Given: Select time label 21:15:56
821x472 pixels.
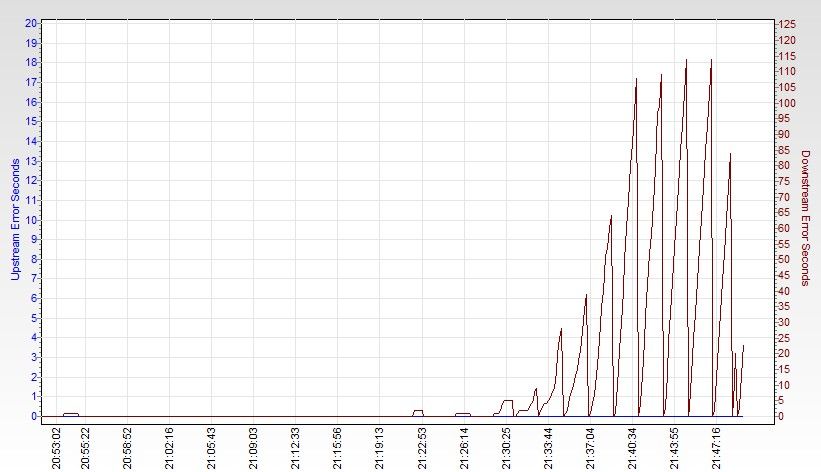Looking at the screenshot, I should pos(338,448).
